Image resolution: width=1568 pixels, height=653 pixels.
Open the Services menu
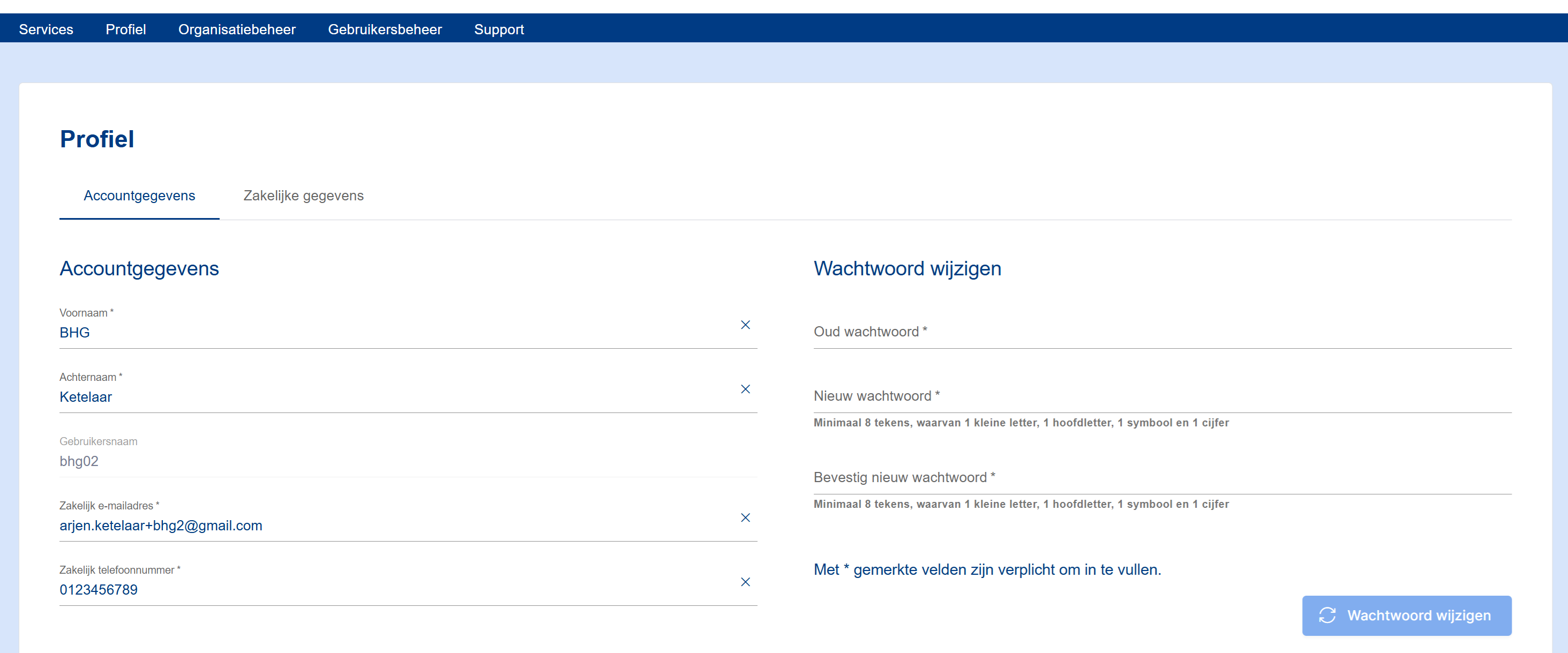[x=46, y=29]
